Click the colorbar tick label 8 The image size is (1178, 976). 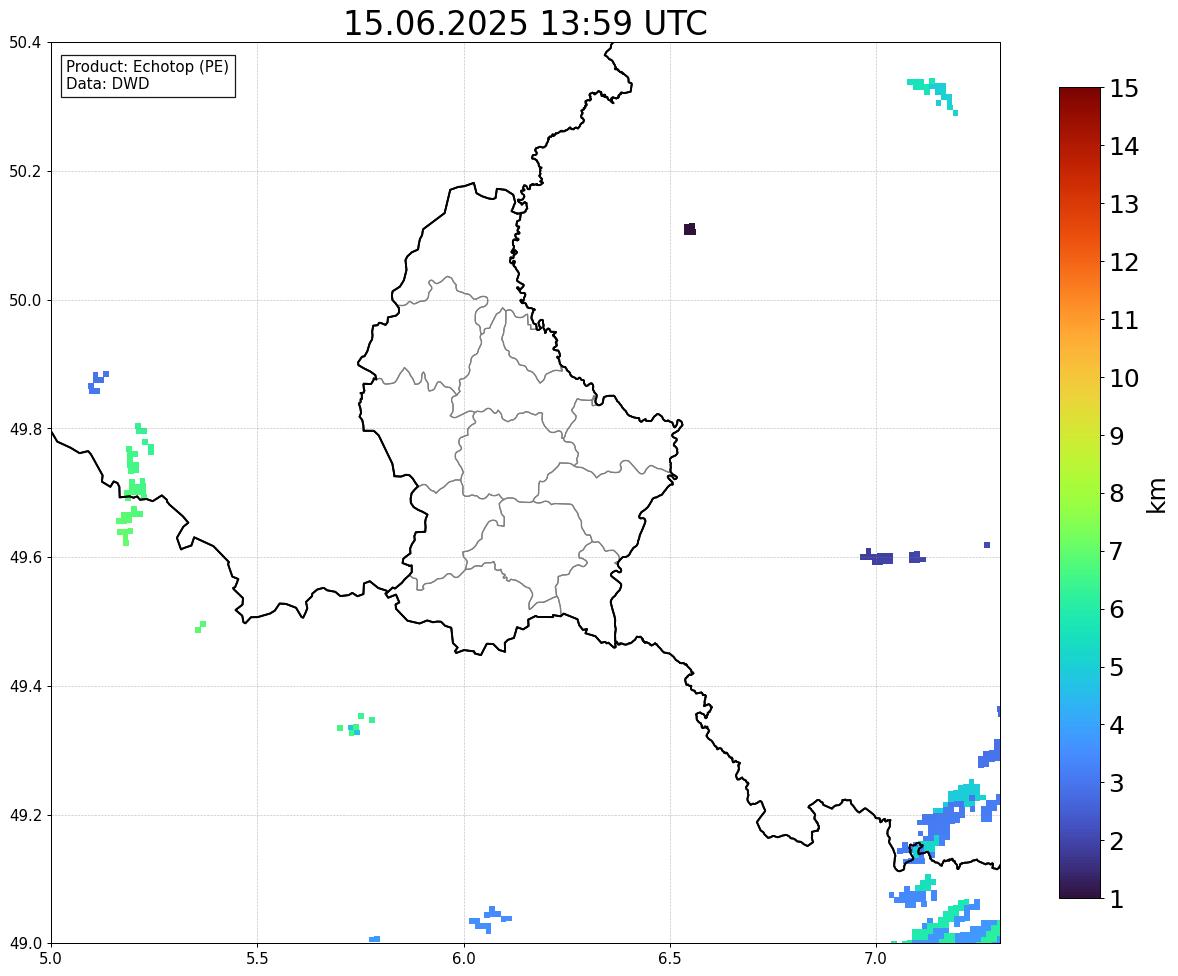[1117, 494]
